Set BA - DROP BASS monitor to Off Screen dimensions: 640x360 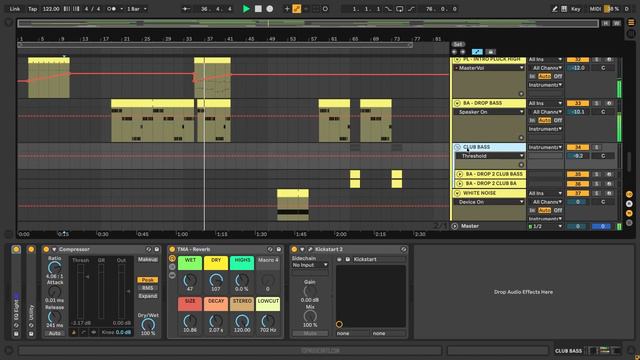pos(558,120)
